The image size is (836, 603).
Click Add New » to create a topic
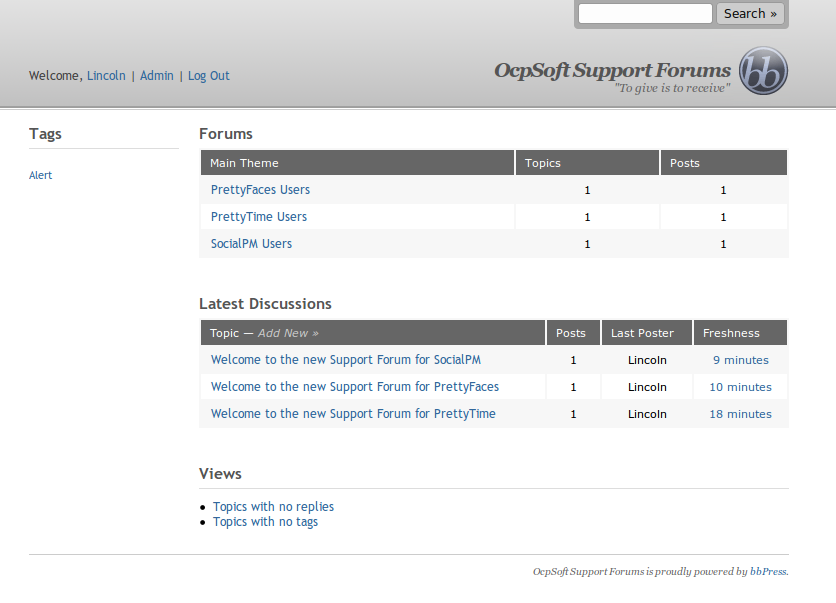click(x=288, y=333)
